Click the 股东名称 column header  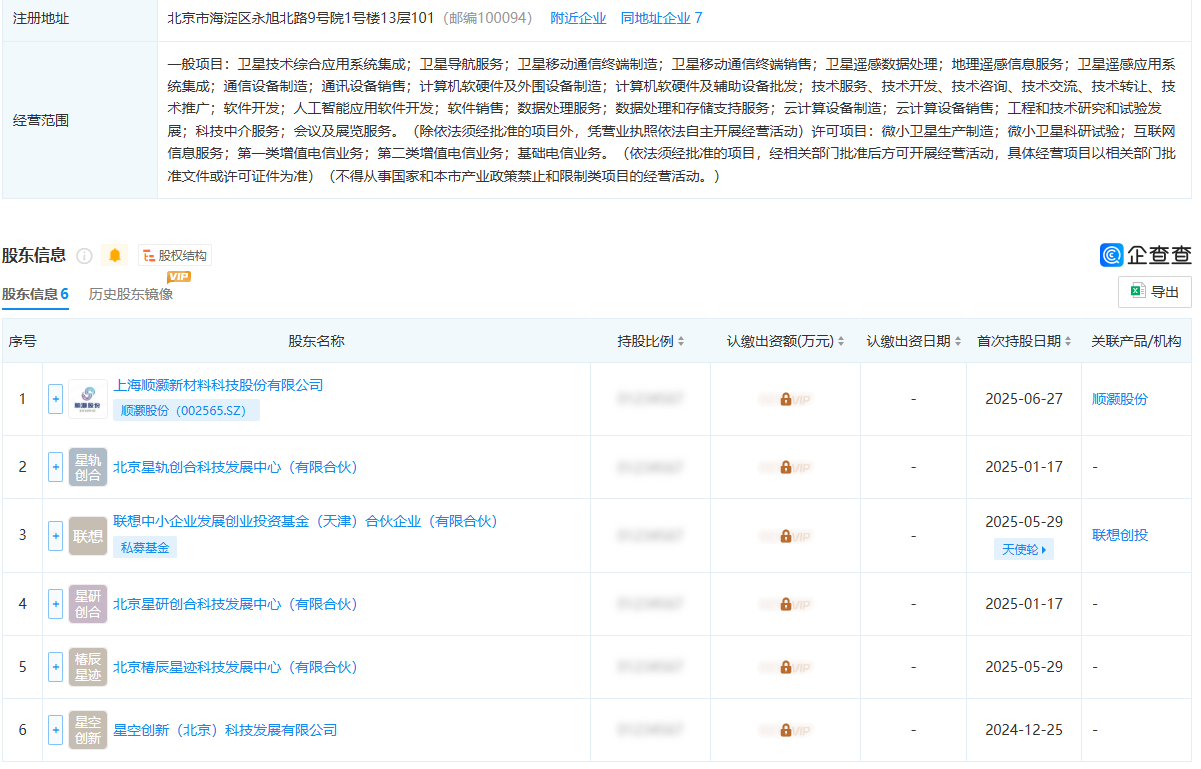[316, 341]
